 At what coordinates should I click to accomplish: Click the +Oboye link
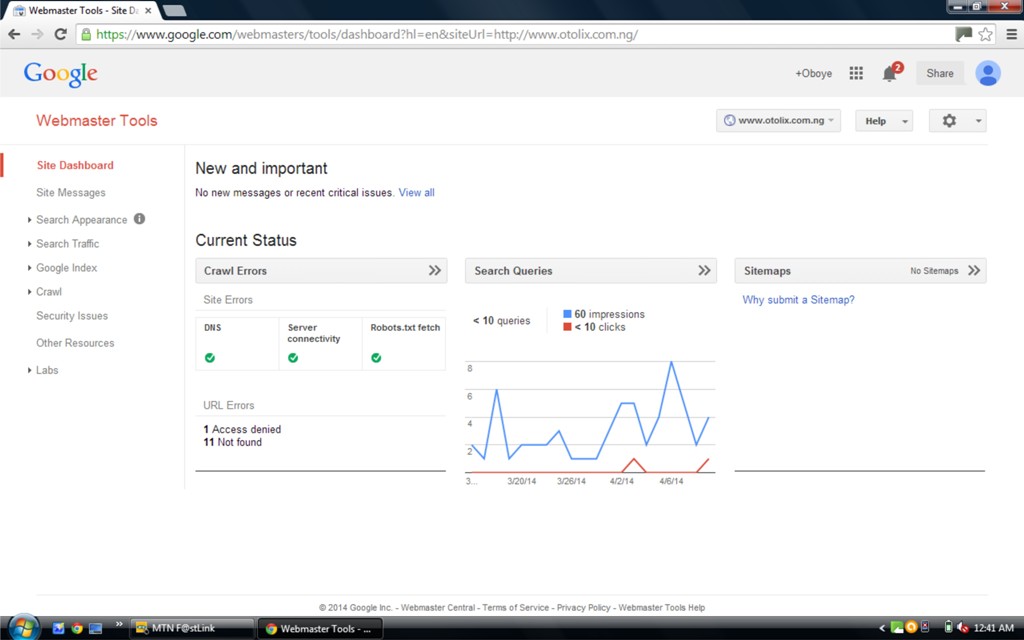pos(813,74)
